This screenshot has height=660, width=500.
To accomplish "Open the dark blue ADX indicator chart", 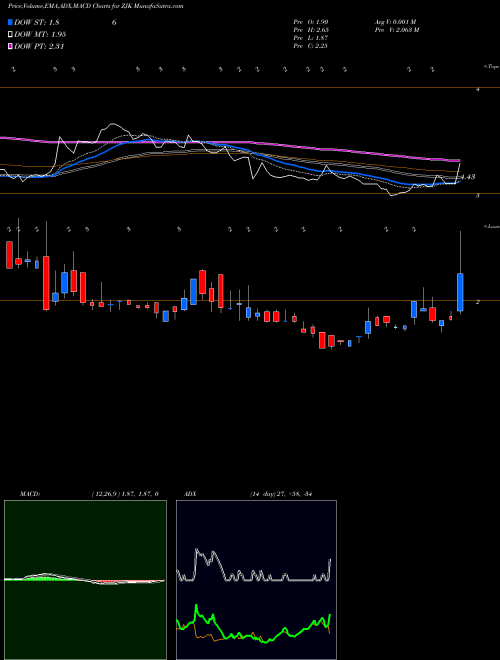I will tap(256, 580).
